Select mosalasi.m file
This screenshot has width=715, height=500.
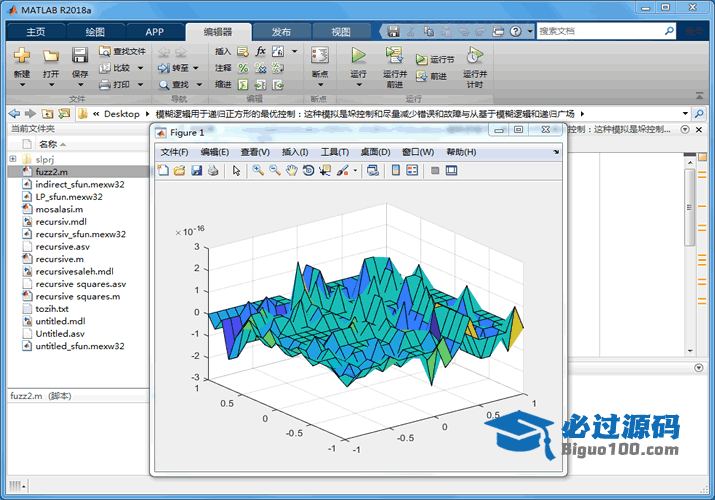(59, 209)
